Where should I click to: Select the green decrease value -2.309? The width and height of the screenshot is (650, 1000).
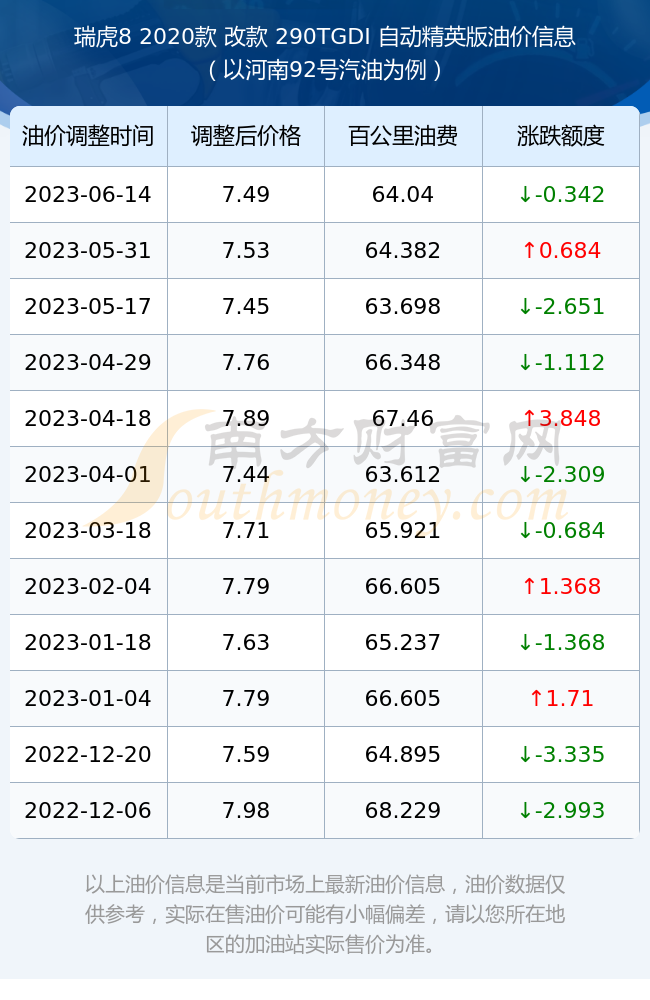[x=561, y=474]
